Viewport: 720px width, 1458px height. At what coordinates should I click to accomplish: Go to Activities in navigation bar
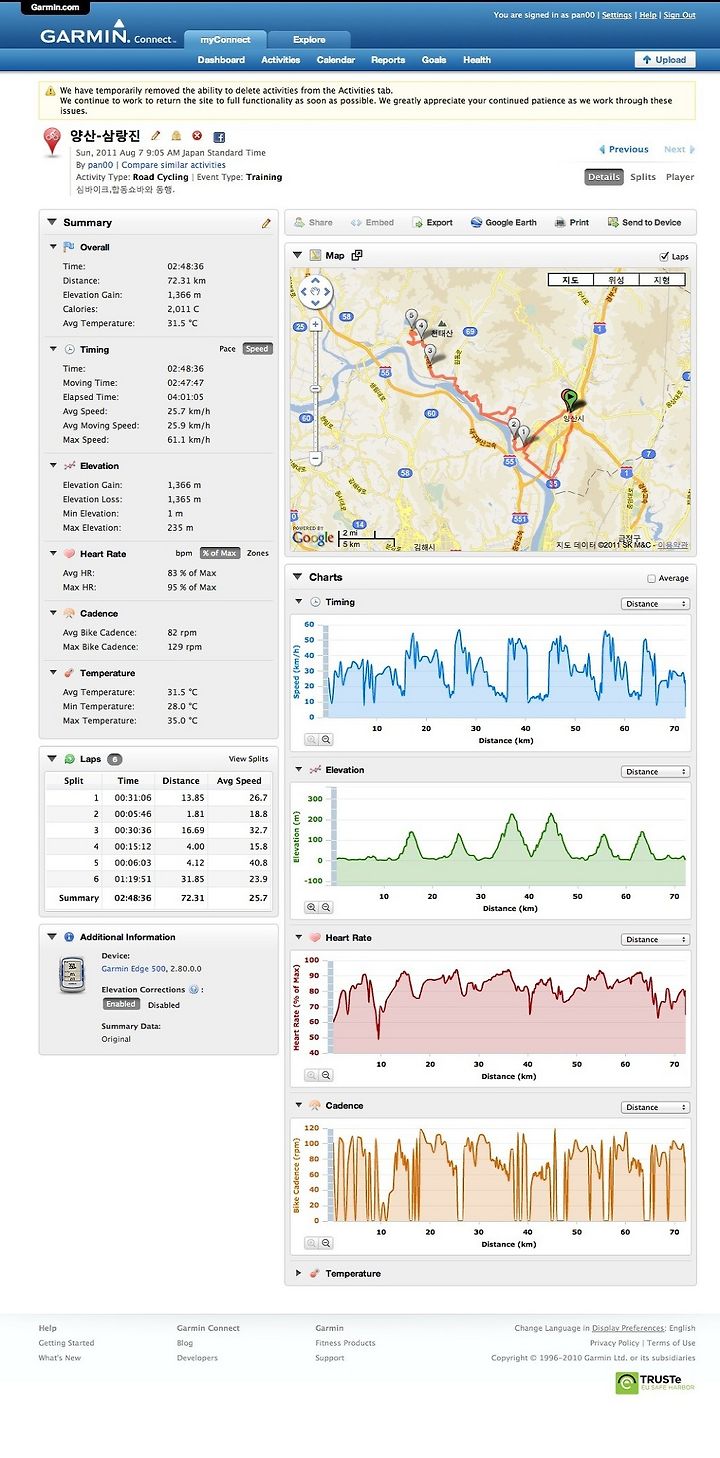281,60
